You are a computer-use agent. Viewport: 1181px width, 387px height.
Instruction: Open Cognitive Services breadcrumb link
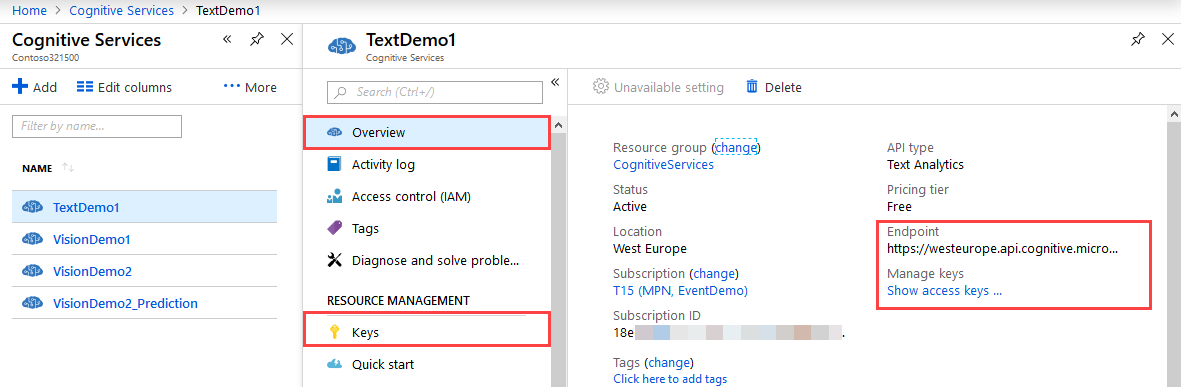pos(121,11)
